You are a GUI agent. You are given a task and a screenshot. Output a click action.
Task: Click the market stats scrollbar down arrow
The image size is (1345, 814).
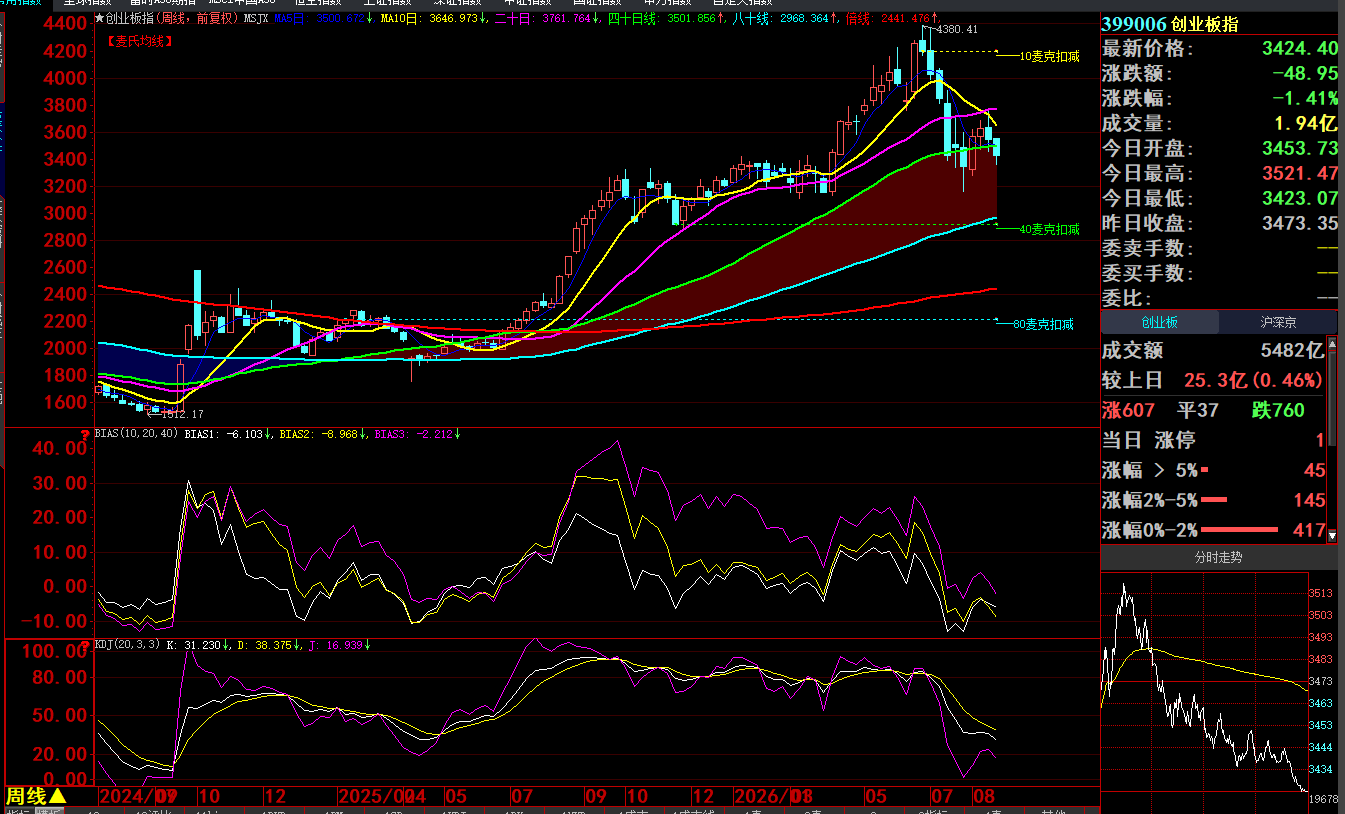[1332, 536]
